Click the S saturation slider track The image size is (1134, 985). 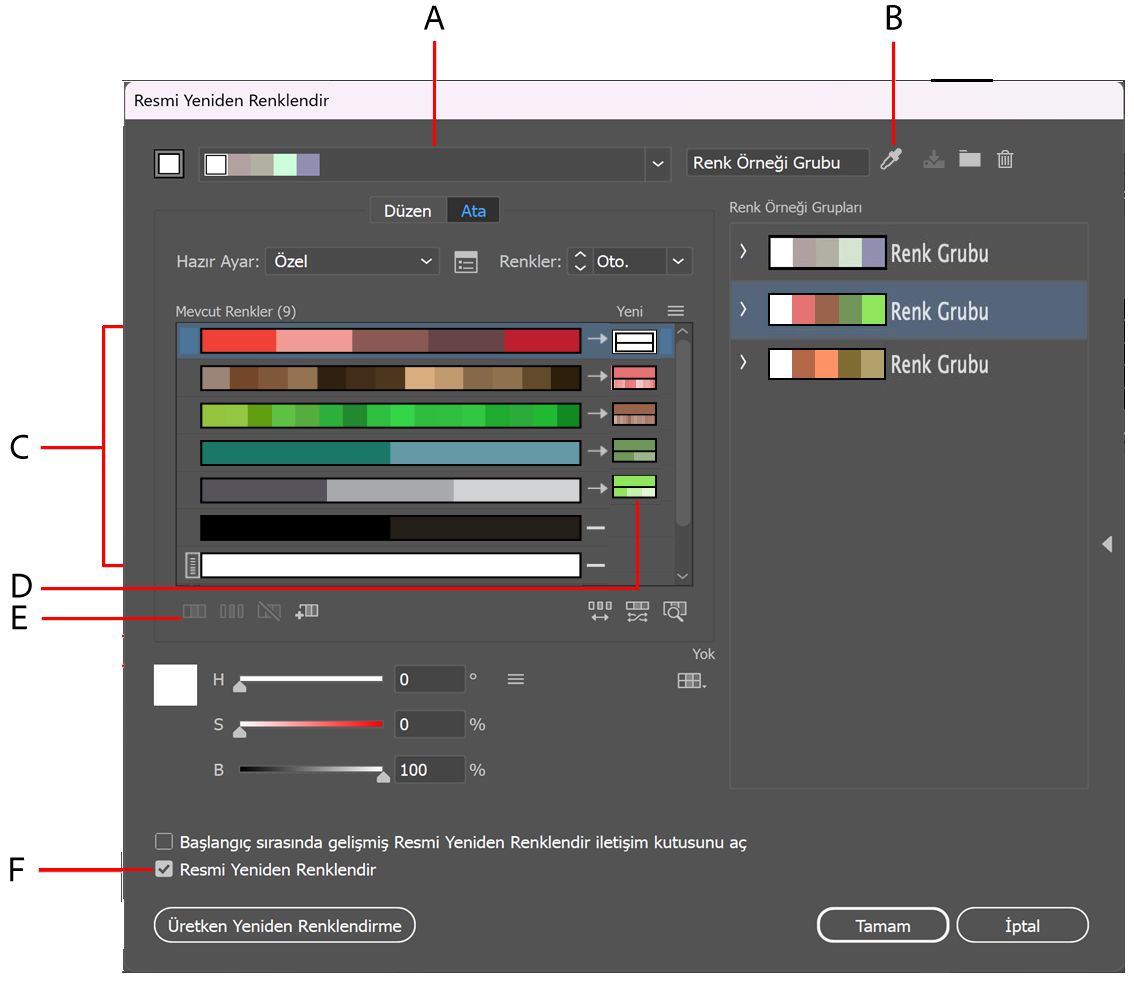click(311, 724)
